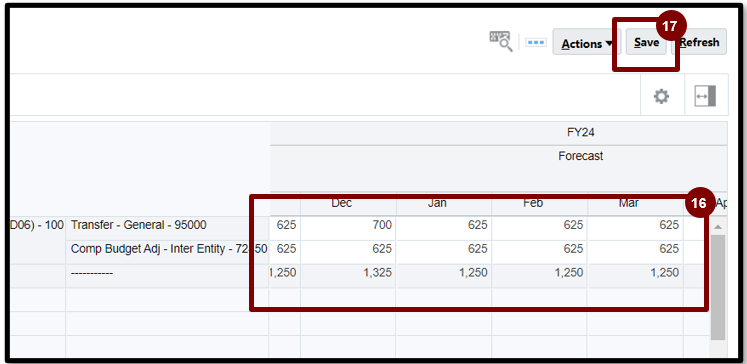Select the Transfer - General - 95000 row
The height and width of the screenshot is (364, 747).
(167, 228)
